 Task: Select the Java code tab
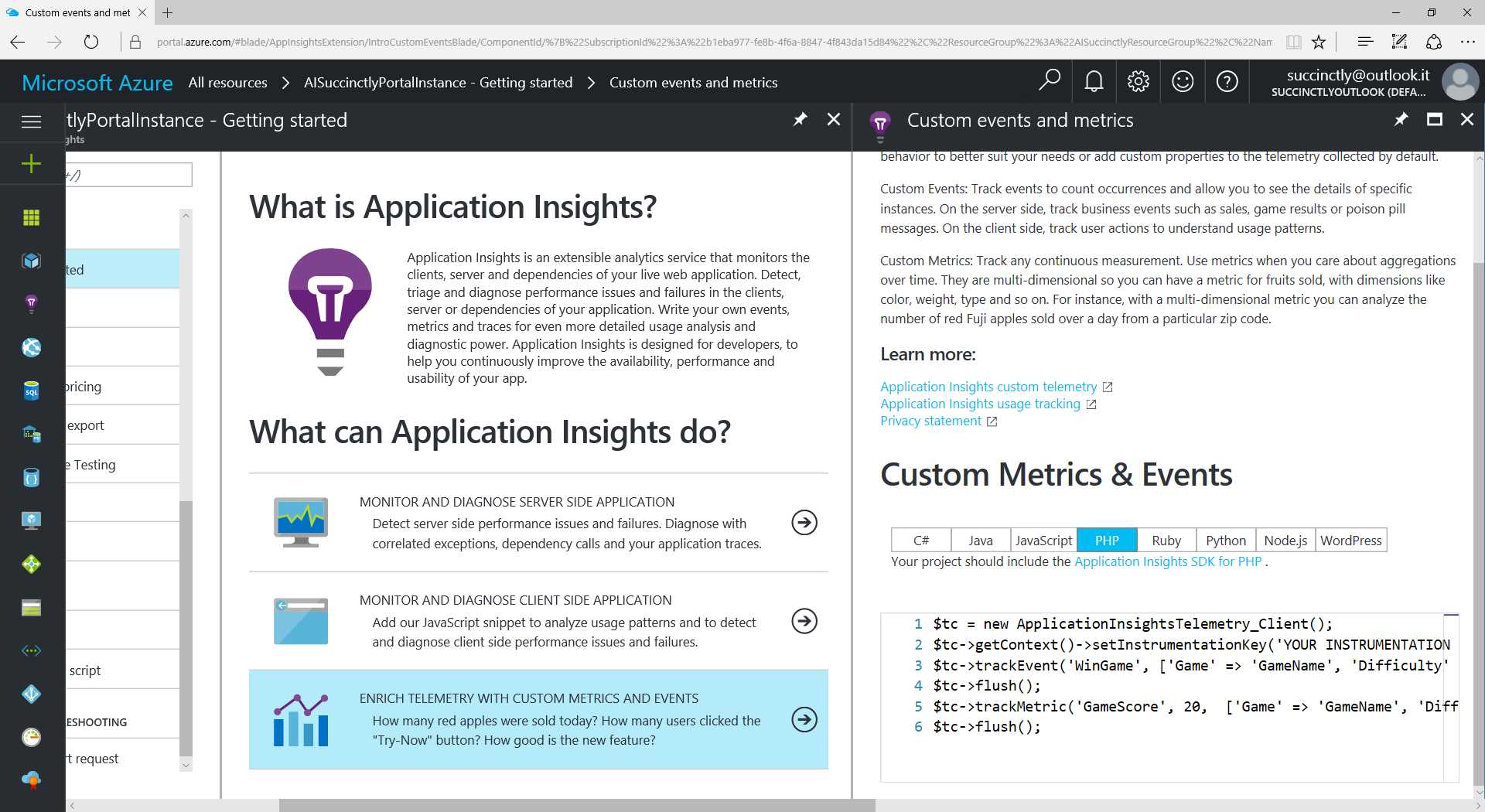(x=981, y=541)
